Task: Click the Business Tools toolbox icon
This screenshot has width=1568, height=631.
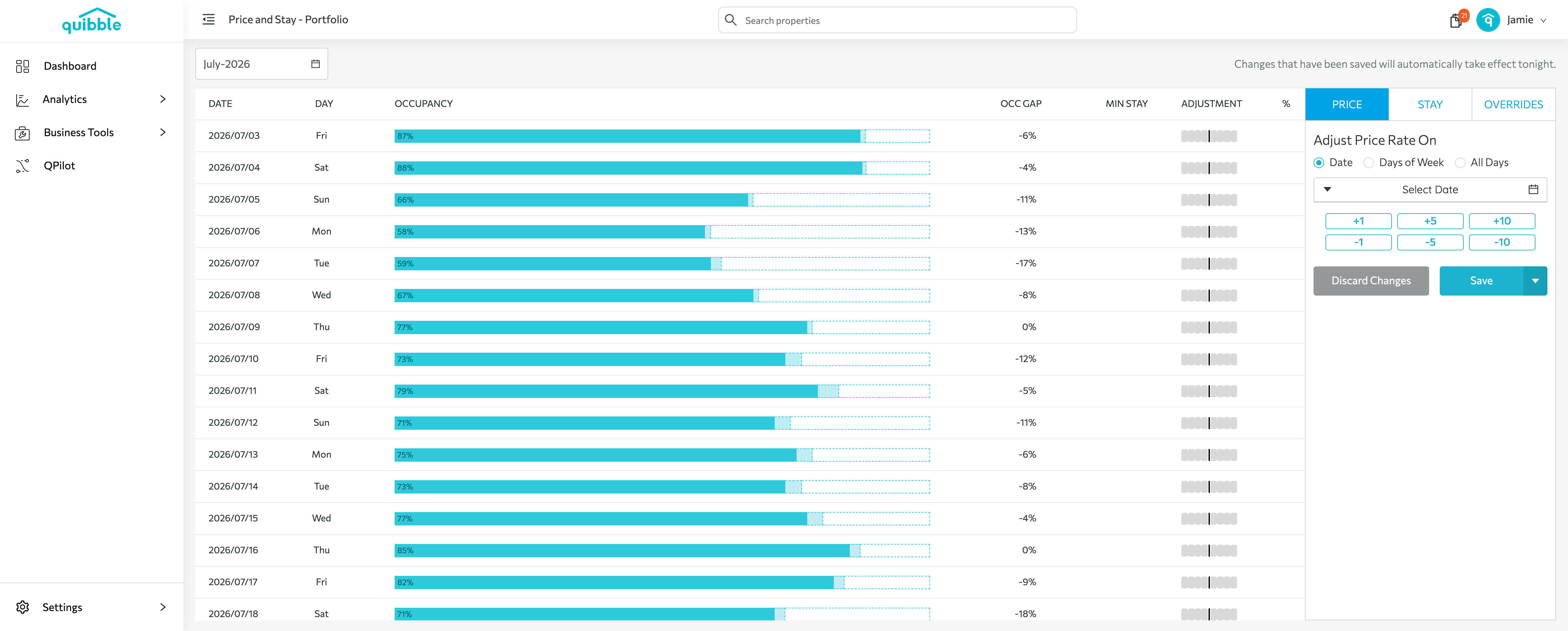Action: [23, 133]
